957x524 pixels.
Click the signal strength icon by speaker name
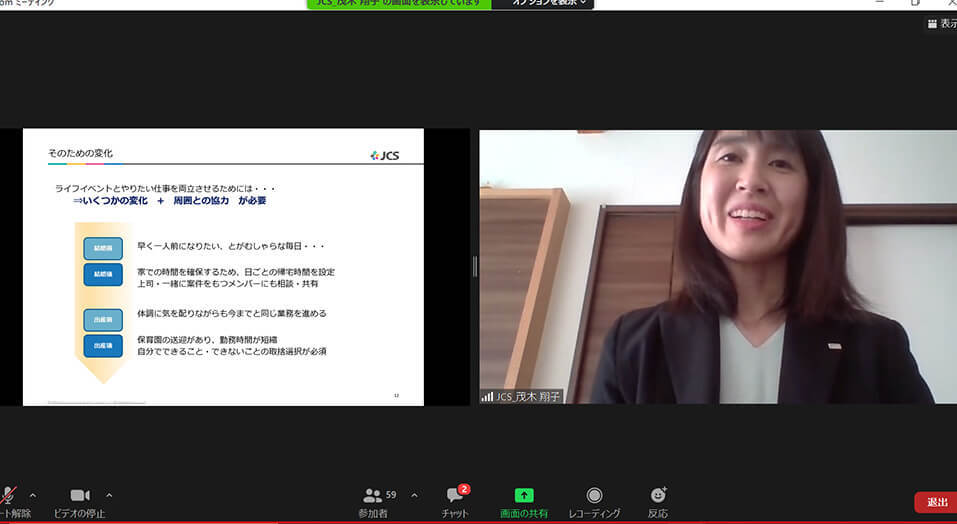[x=488, y=397]
